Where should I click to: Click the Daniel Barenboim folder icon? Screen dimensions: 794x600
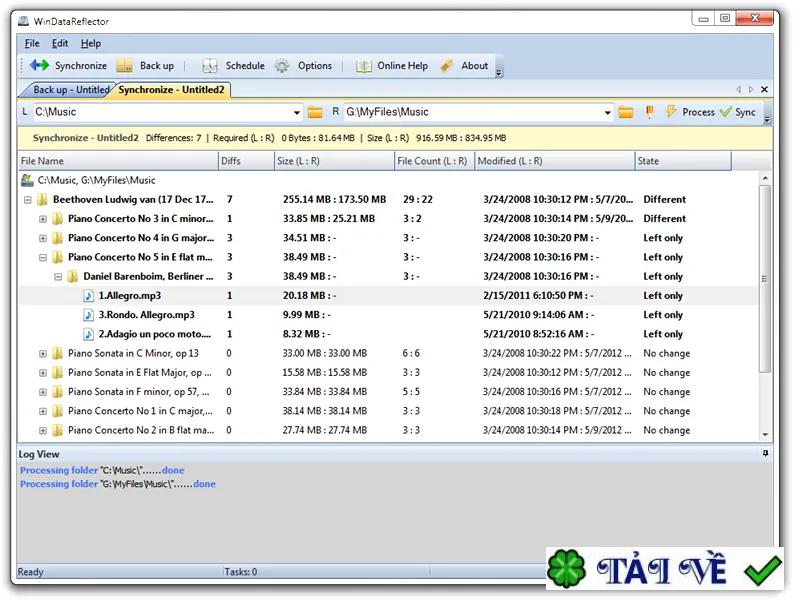tap(73, 276)
